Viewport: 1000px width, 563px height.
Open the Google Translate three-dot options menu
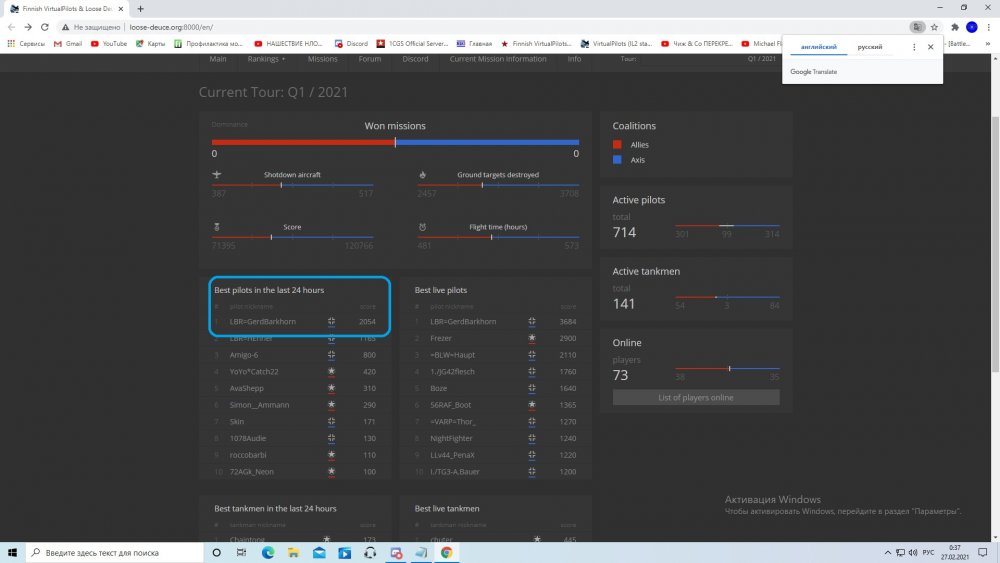[x=914, y=47]
